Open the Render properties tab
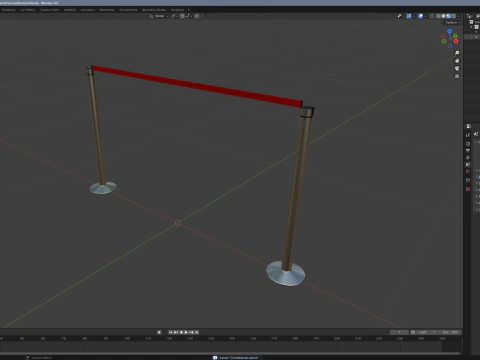This screenshot has height=360, width=480. click(x=468, y=144)
